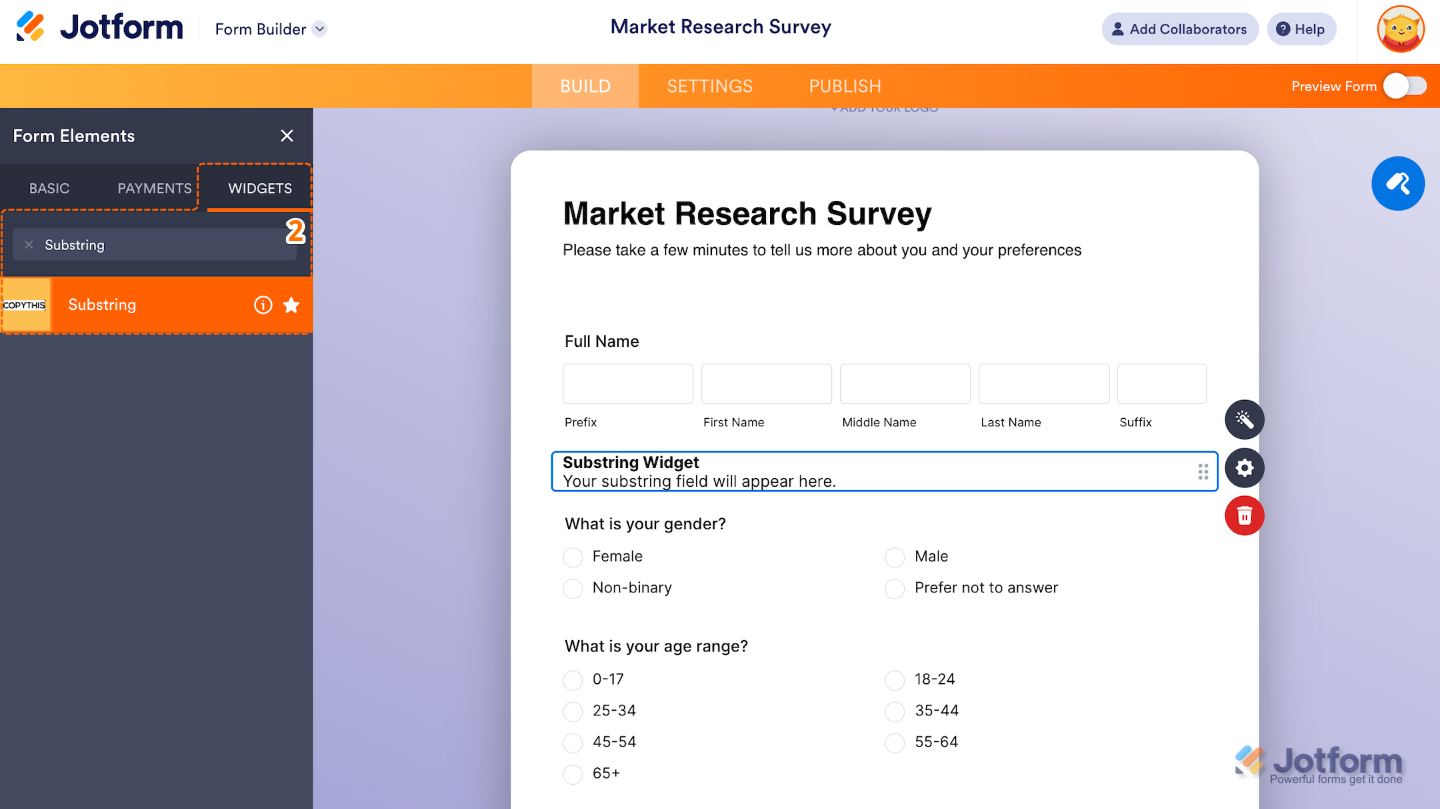Expand the Form Builder dropdown
The width and height of the screenshot is (1440, 809).
pyautogui.click(x=319, y=29)
